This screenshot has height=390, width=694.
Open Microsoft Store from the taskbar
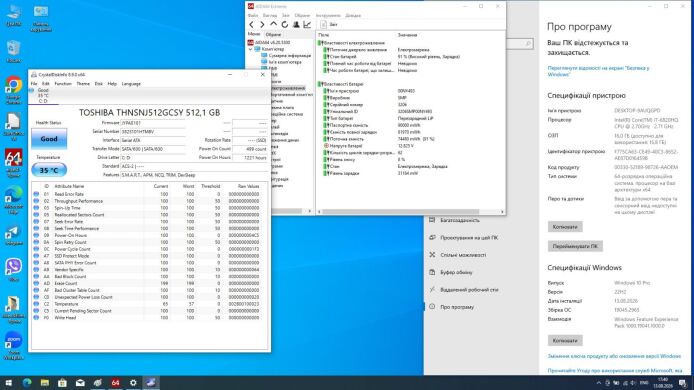click(62, 383)
